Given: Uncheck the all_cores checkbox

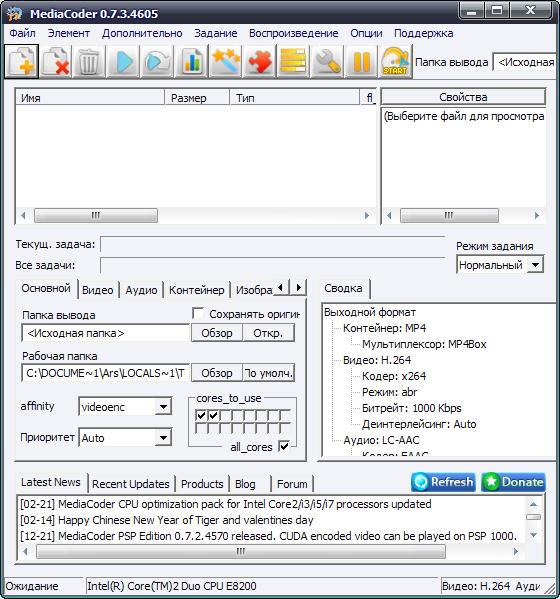Looking at the screenshot, I should click(284, 446).
